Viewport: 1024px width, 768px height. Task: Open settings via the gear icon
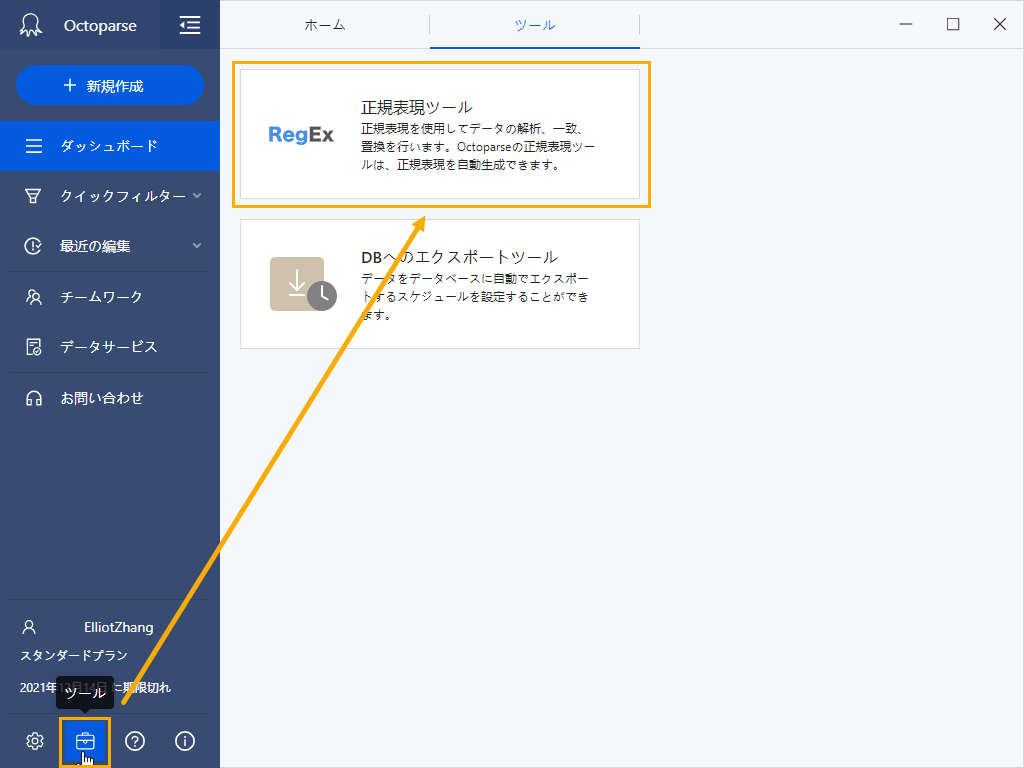35,741
